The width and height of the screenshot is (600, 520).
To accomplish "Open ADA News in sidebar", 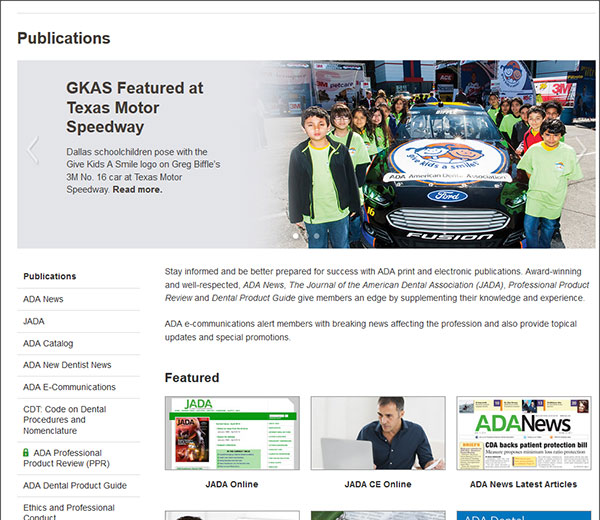I will point(43,299).
